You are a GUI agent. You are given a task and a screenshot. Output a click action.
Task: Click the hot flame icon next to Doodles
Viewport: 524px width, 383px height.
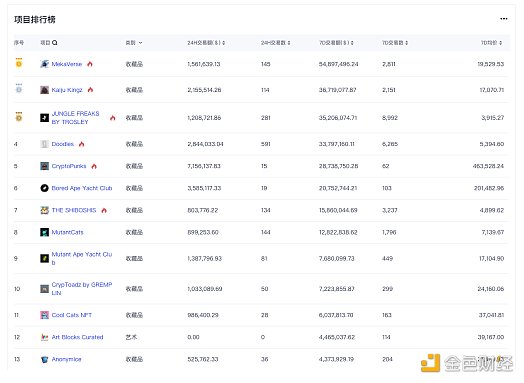click(x=82, y=144)
